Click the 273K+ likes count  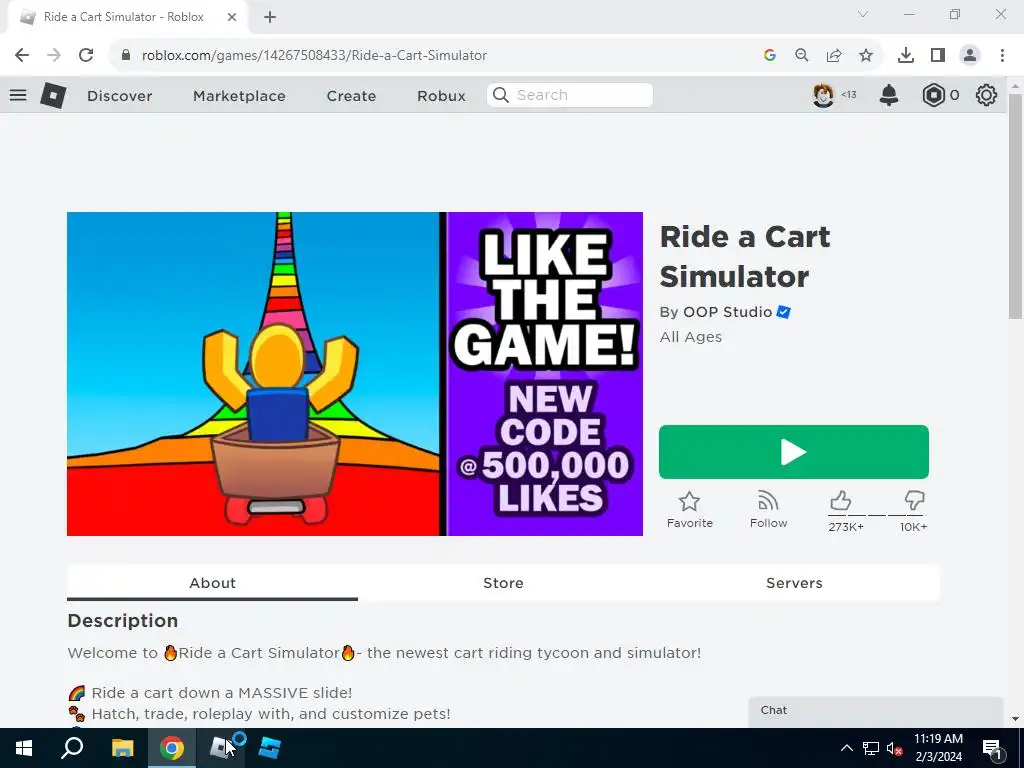[846, 527]
